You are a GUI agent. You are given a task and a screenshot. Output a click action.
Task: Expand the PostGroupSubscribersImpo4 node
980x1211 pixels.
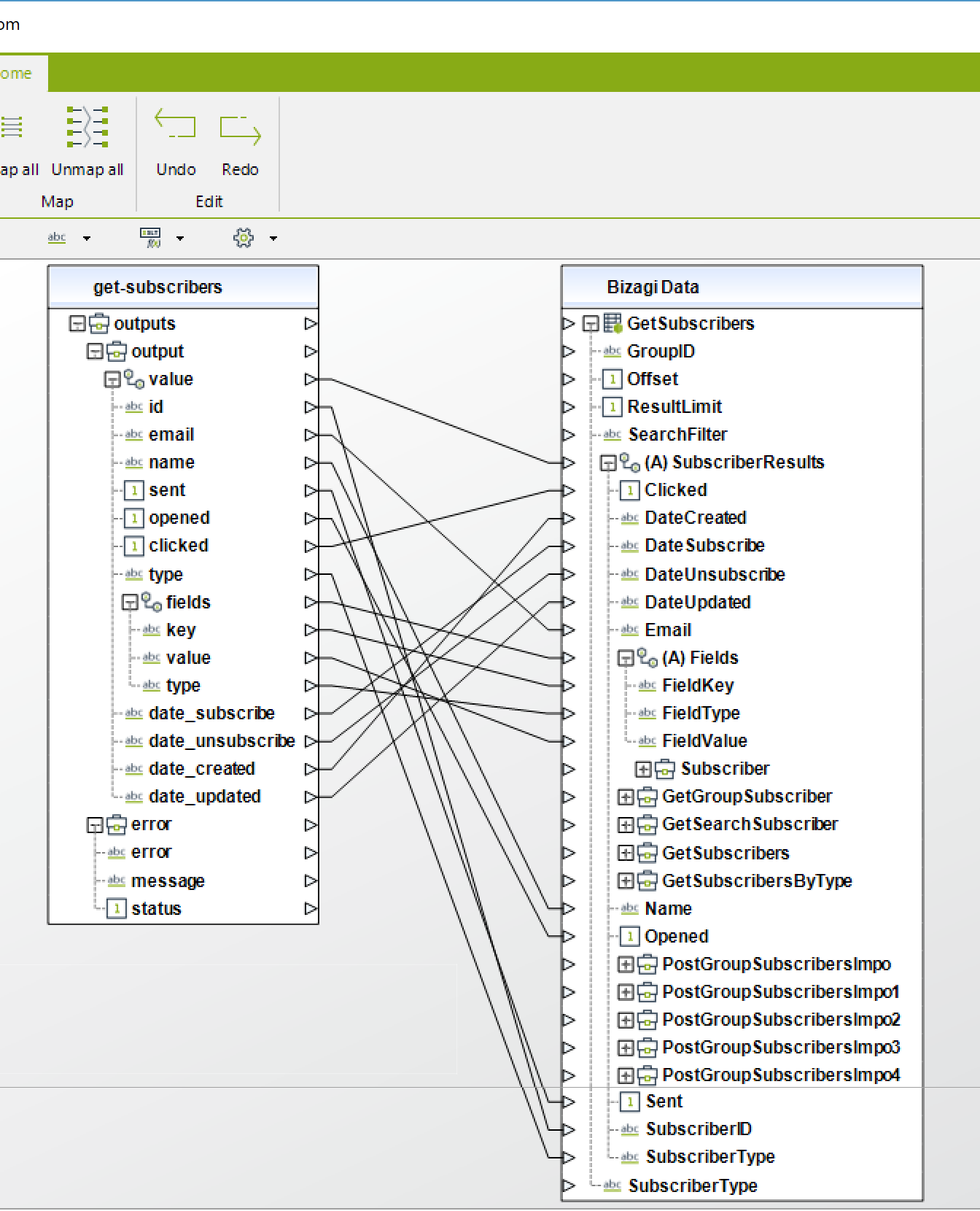click(x=626, y=1075)
